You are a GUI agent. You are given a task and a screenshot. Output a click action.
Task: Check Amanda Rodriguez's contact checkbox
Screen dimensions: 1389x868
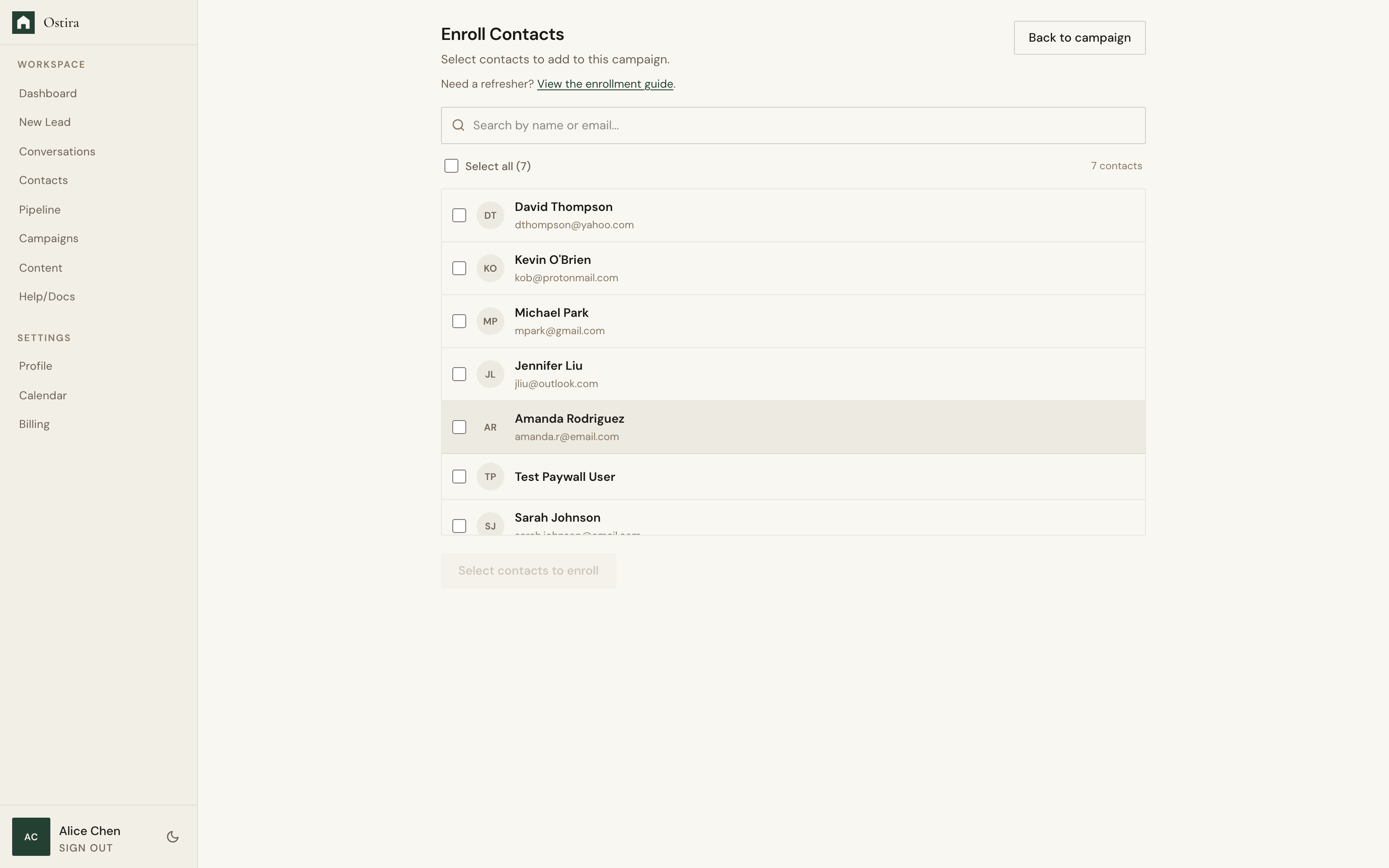pos(459,427)
